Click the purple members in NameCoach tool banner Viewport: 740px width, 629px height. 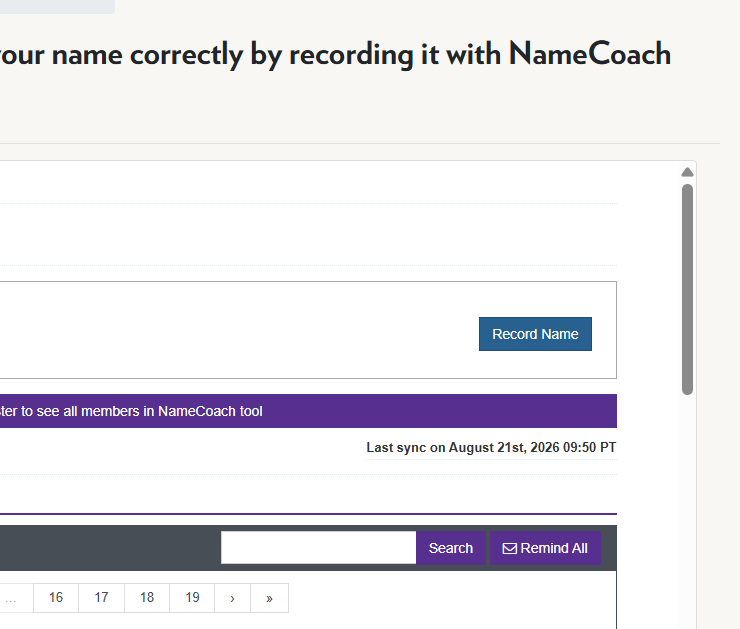[308, 411]
